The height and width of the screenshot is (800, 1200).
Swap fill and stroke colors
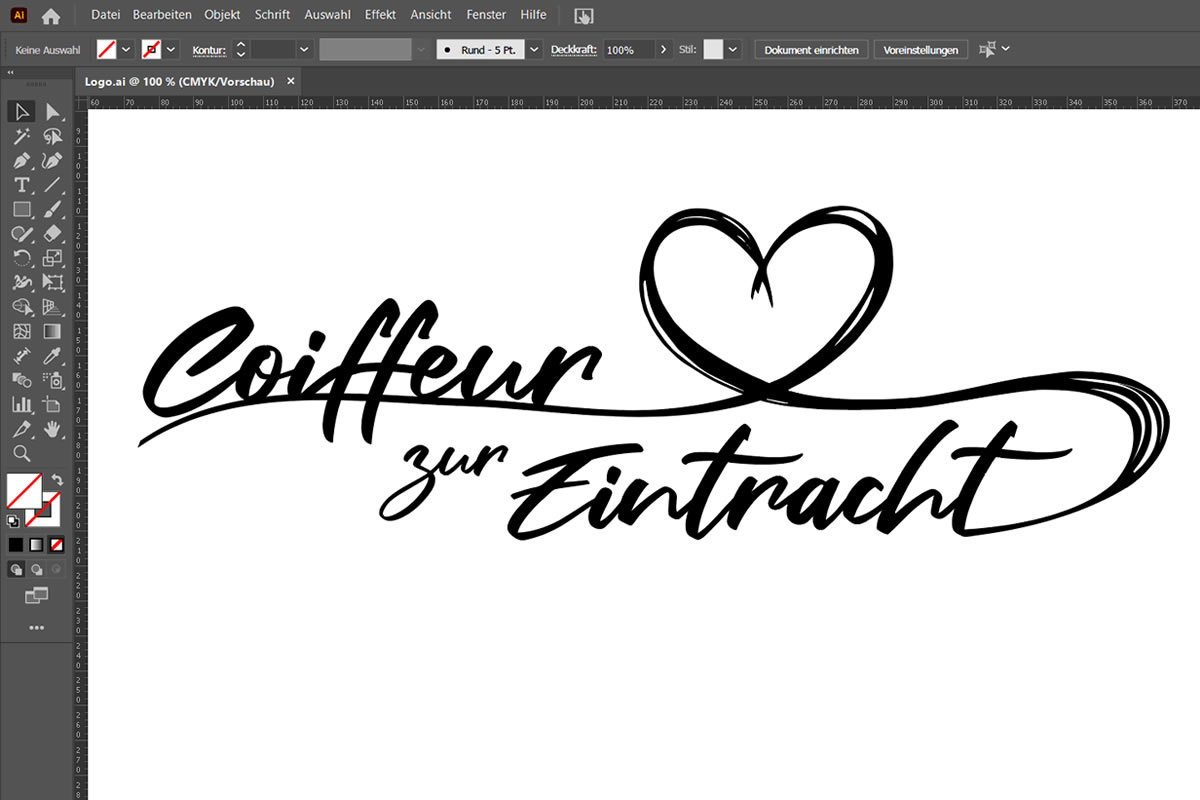point(57,480)
